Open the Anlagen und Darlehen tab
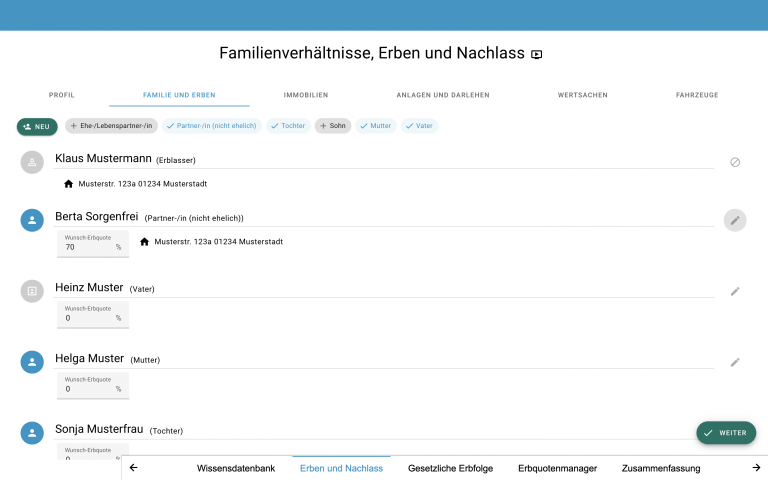This screenshot has height=480, width=768. point(443,95)
